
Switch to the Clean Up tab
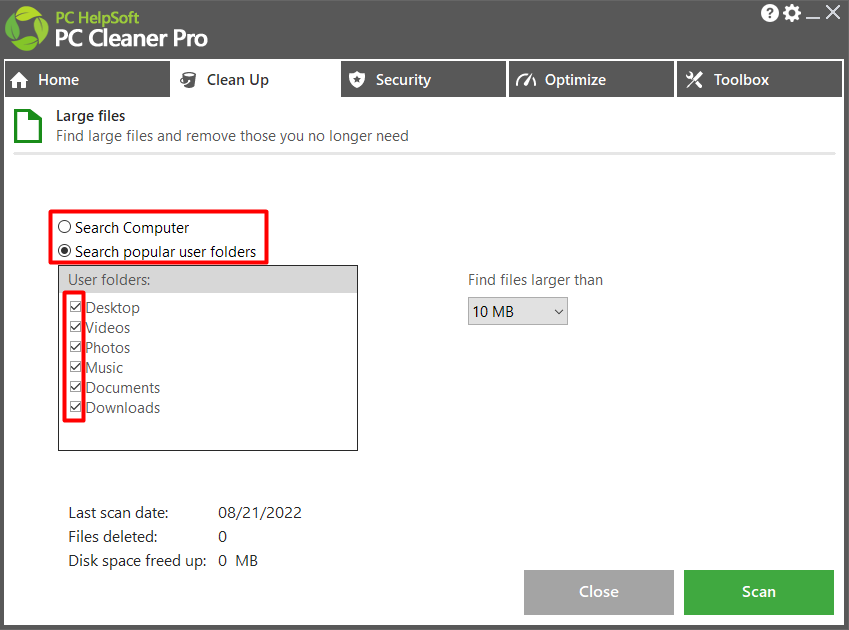[x=255, y=80]
